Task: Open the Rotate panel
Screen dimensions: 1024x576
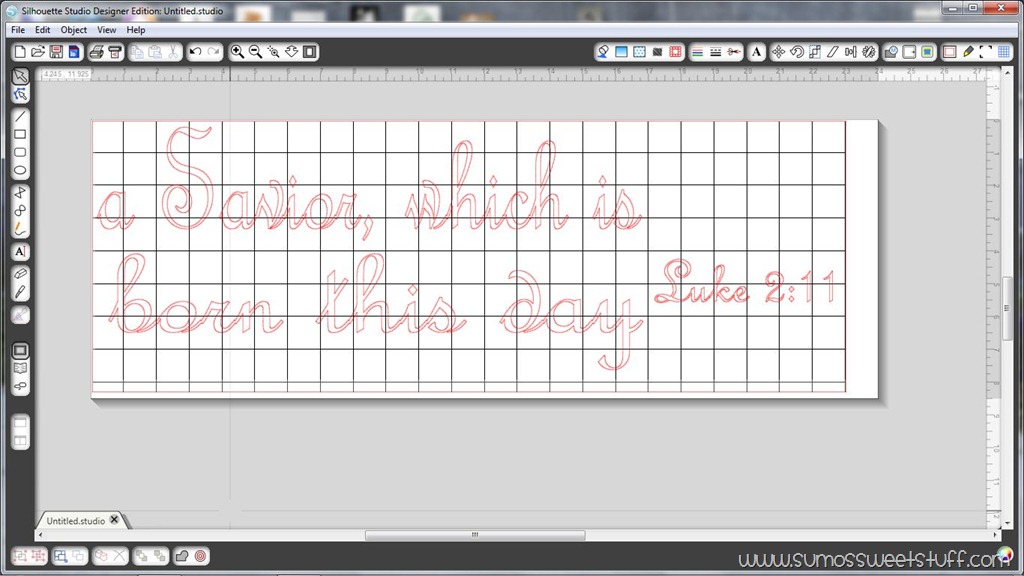Action: 797,52
